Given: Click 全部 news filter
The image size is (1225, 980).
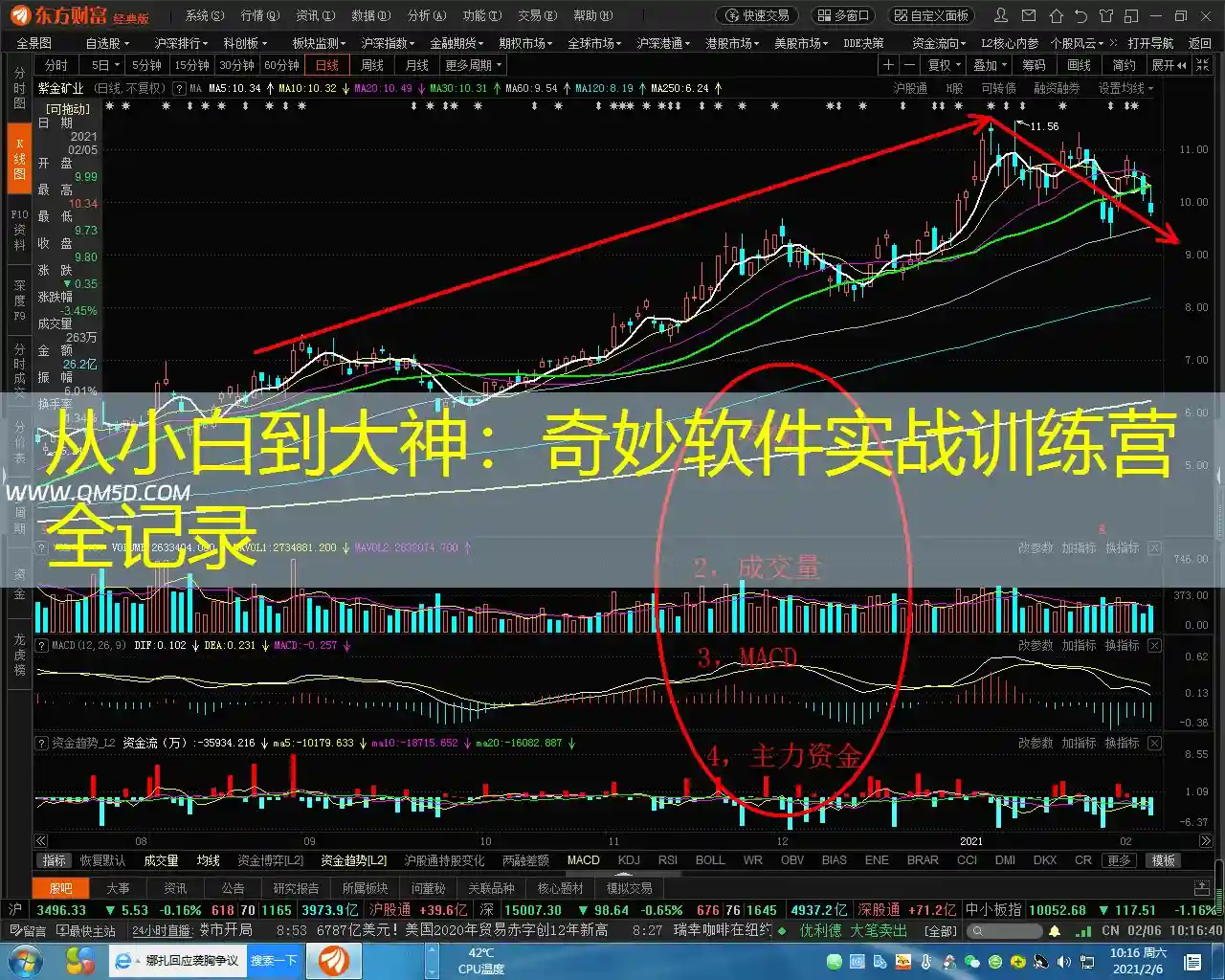Looking at the screenshot, I should click(x=941, y=930).
